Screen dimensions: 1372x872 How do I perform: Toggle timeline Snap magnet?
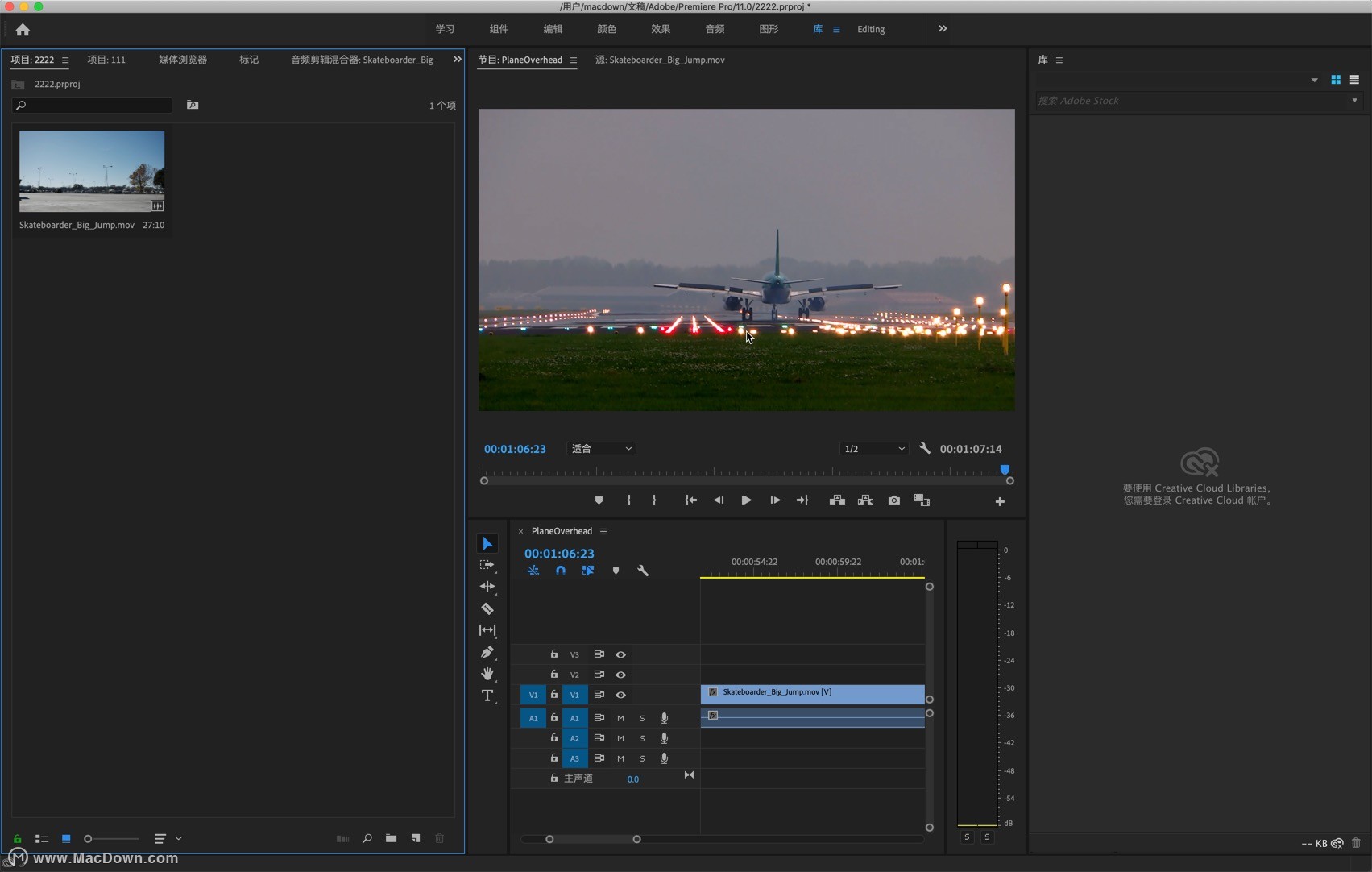(561, 571)
